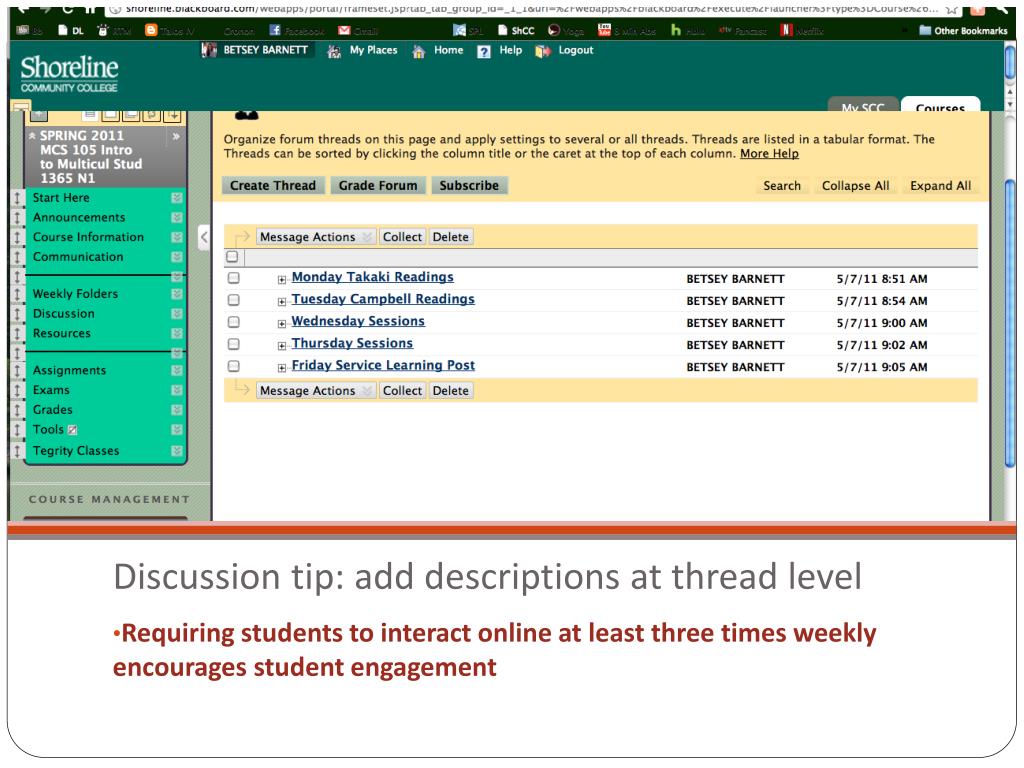Open Resources in course menu
Image resolution: width=1024 pixels, height=768 pixels.
[62, 334]
